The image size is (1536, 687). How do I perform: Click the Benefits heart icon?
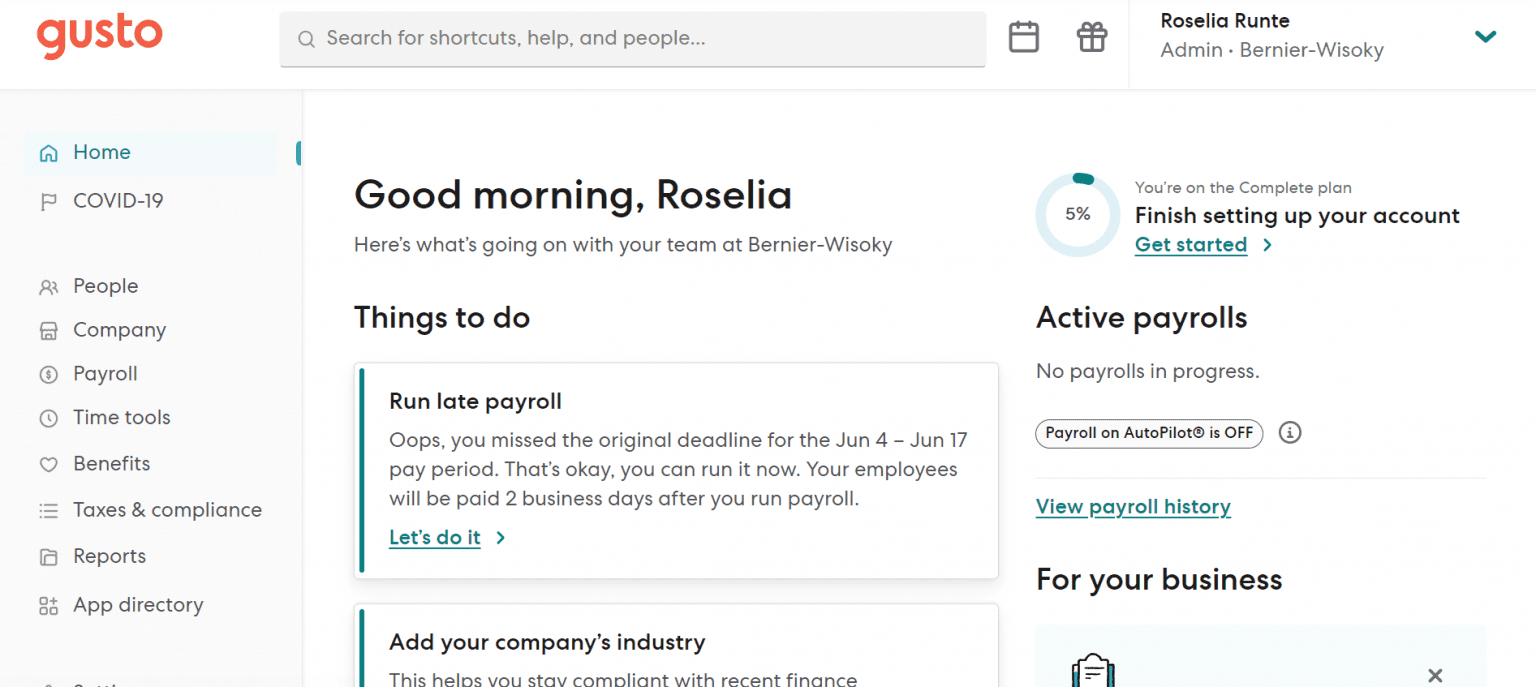(x=48, y=465)
